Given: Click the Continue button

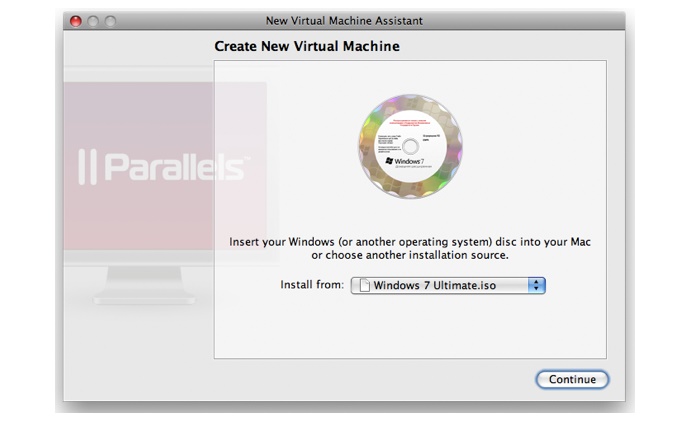Looking at the screenshot, I should pyautogui.click(x=572, y=379).
